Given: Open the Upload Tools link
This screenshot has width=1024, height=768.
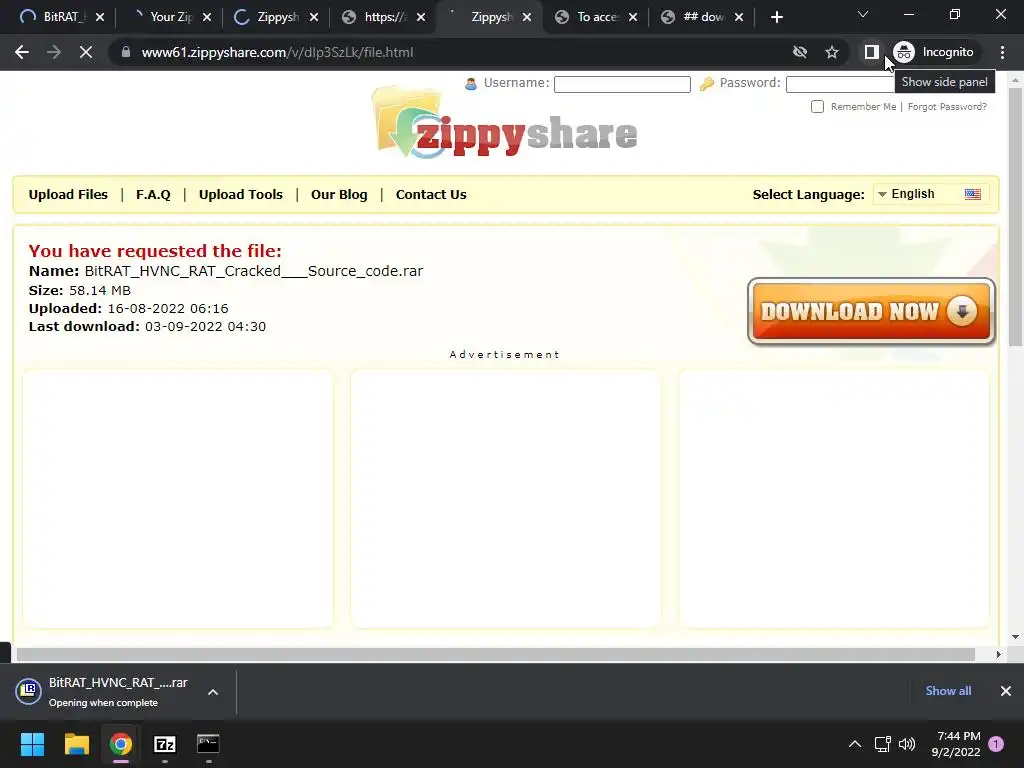Looking at the screenshot, I should click(240, 195).
